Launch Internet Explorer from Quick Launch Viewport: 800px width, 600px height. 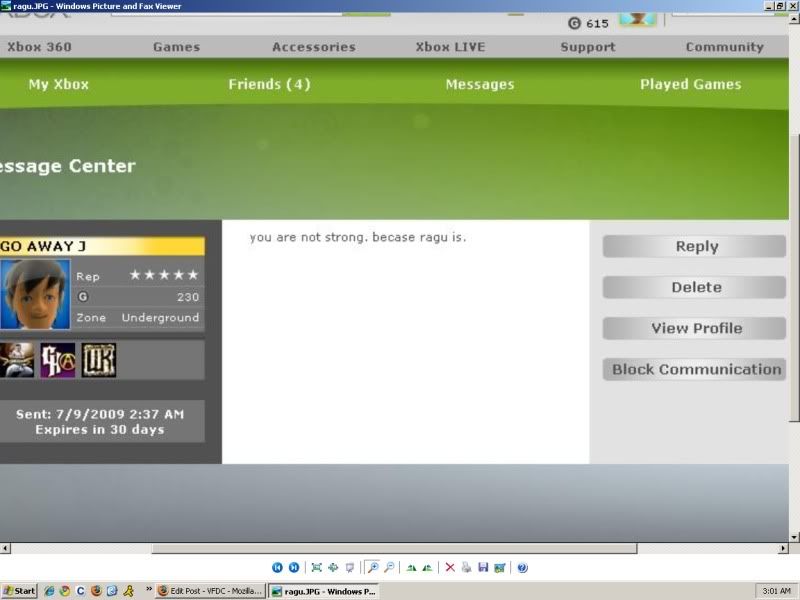pos(49,591)
